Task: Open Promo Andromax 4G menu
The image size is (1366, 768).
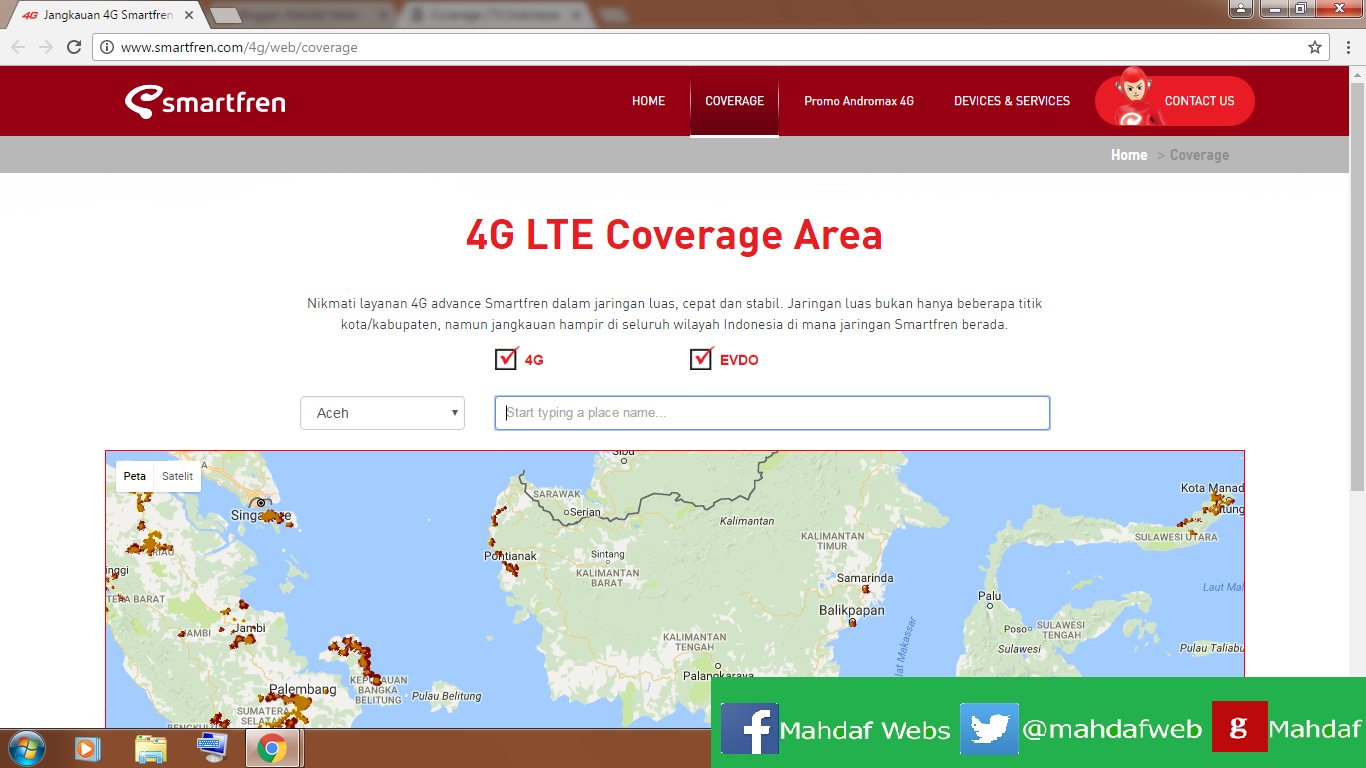Action: point(859,101)
